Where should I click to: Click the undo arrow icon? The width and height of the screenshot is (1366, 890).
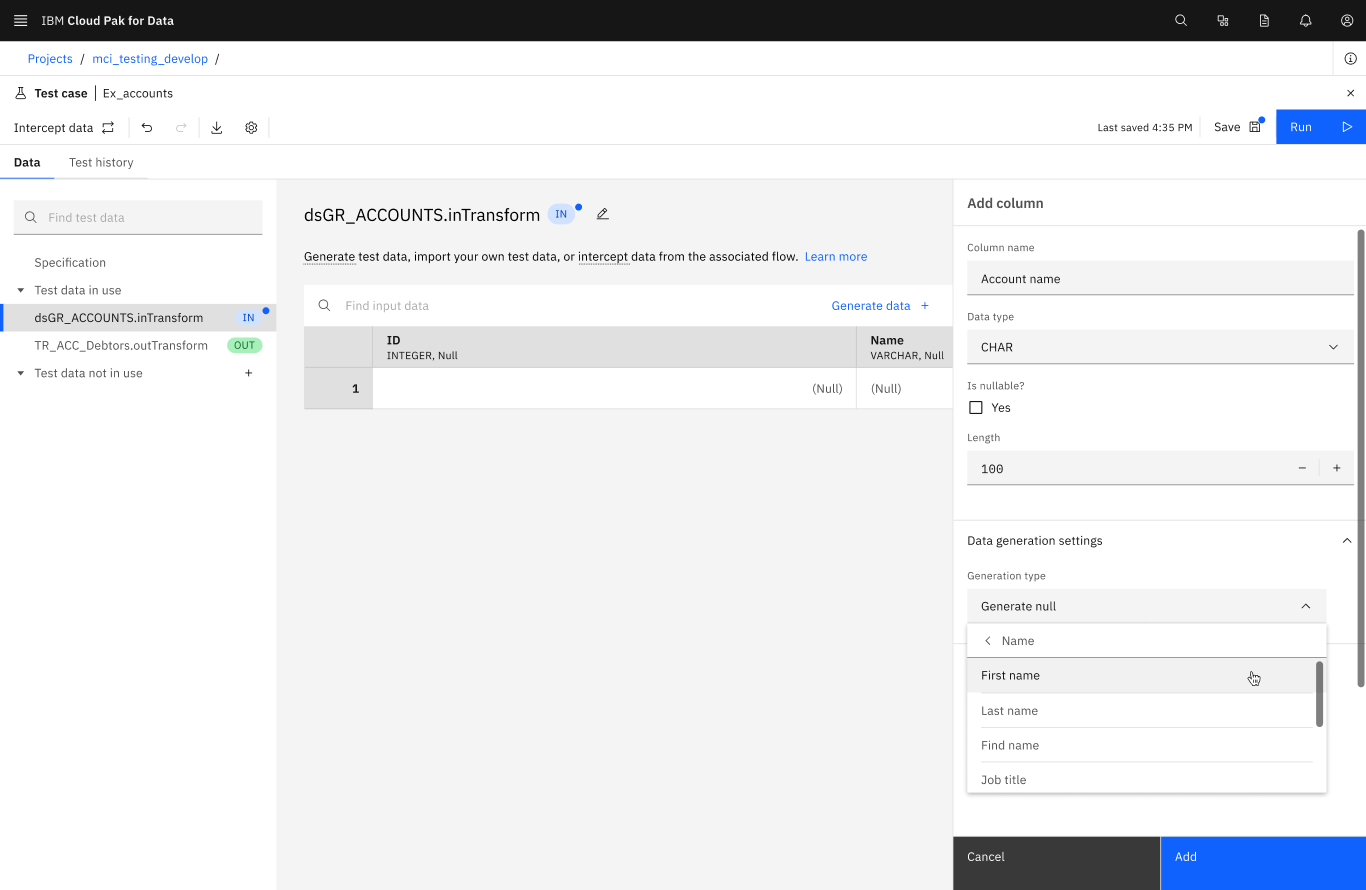click(147, 128)
